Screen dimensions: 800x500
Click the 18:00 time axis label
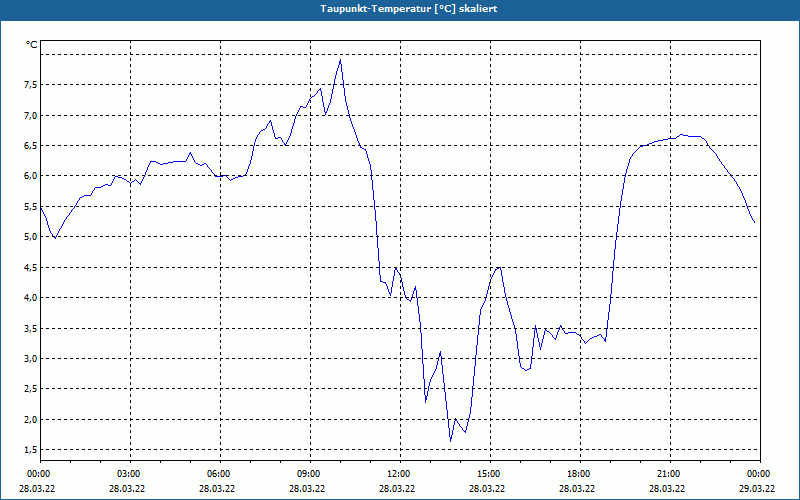pos(580,474)
